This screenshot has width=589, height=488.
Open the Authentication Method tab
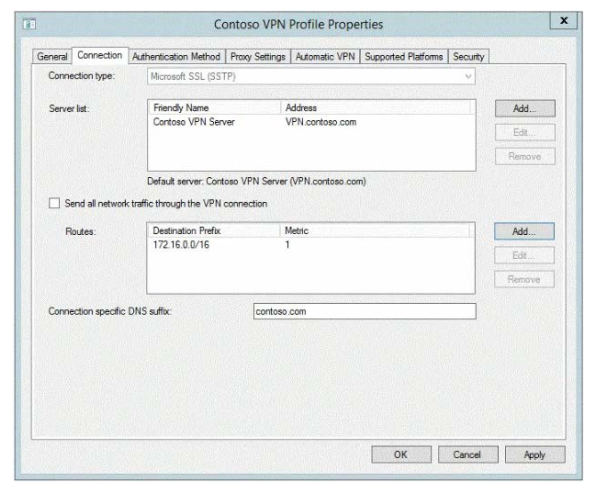point(176,57)
